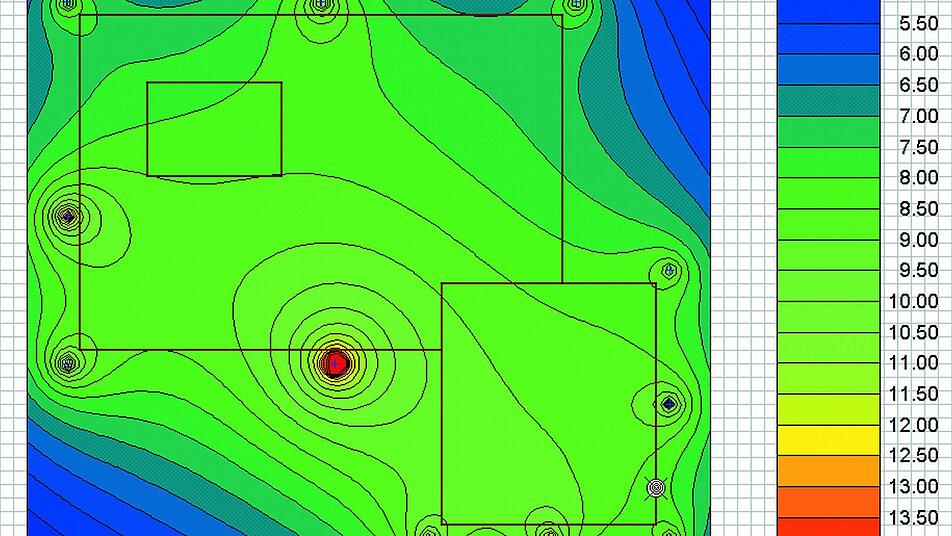Select the dark blue diamond marker on left edge

click(68, 215)
